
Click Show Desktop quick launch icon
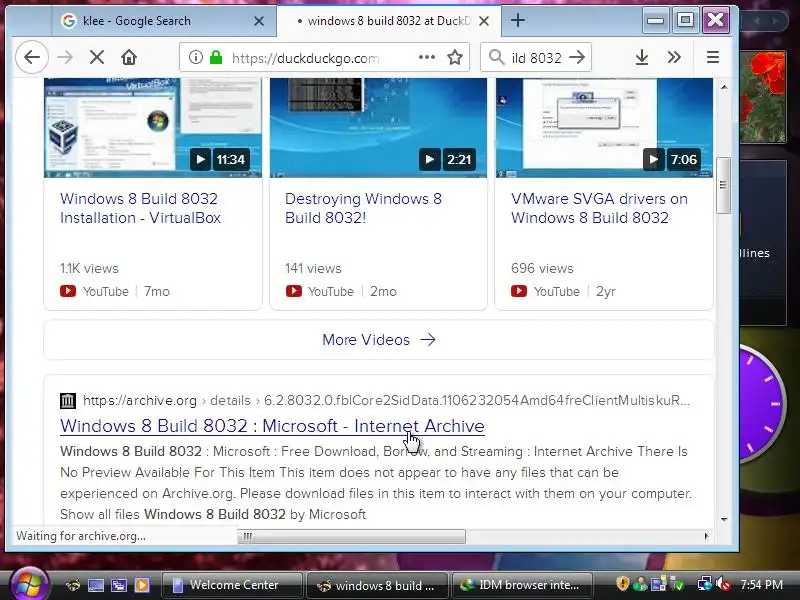tap(96, 585)
